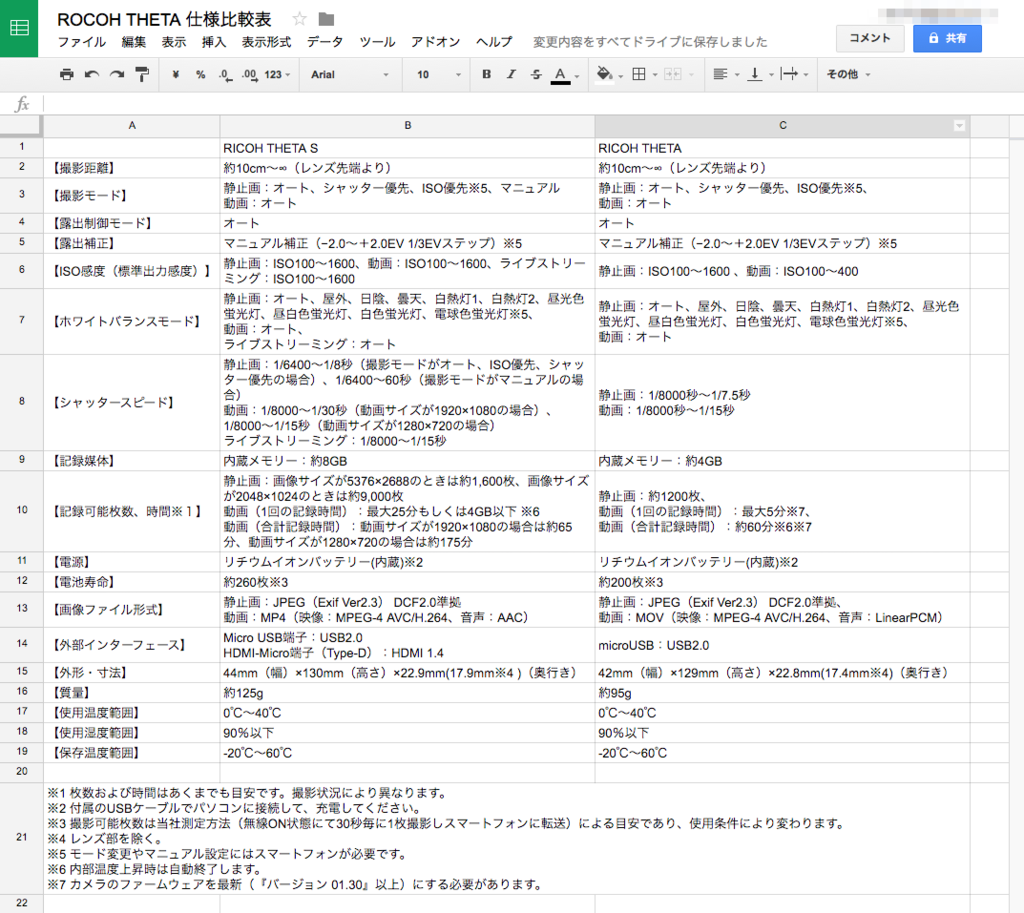Select the 【撮影距離】 cell
Screen dimensions: 1024x913
(x=132, y=168)
